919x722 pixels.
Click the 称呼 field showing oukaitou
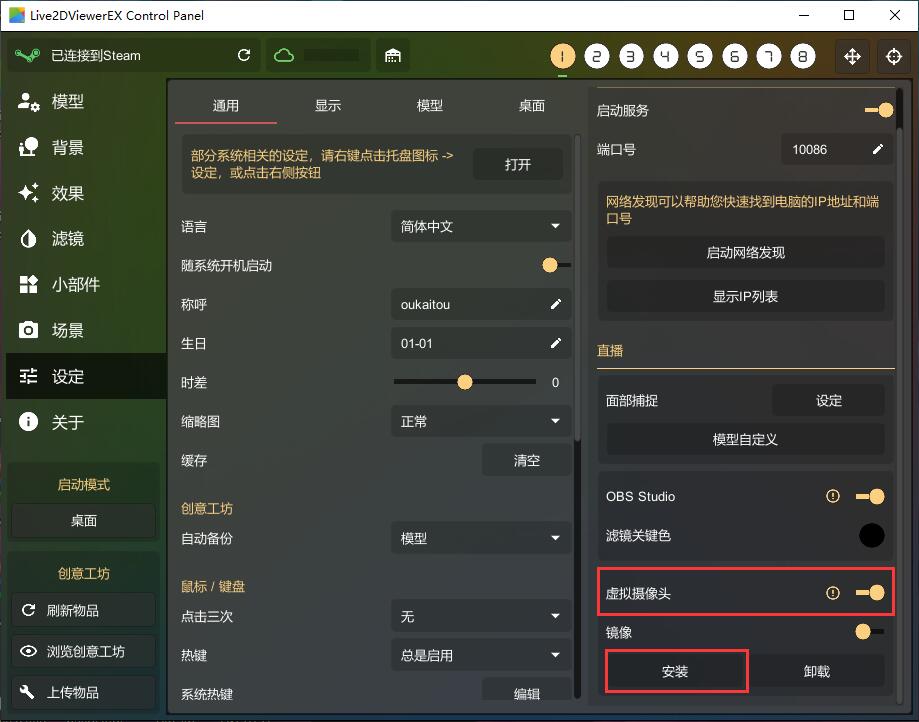pyautogui.click(x=481, y=304)
